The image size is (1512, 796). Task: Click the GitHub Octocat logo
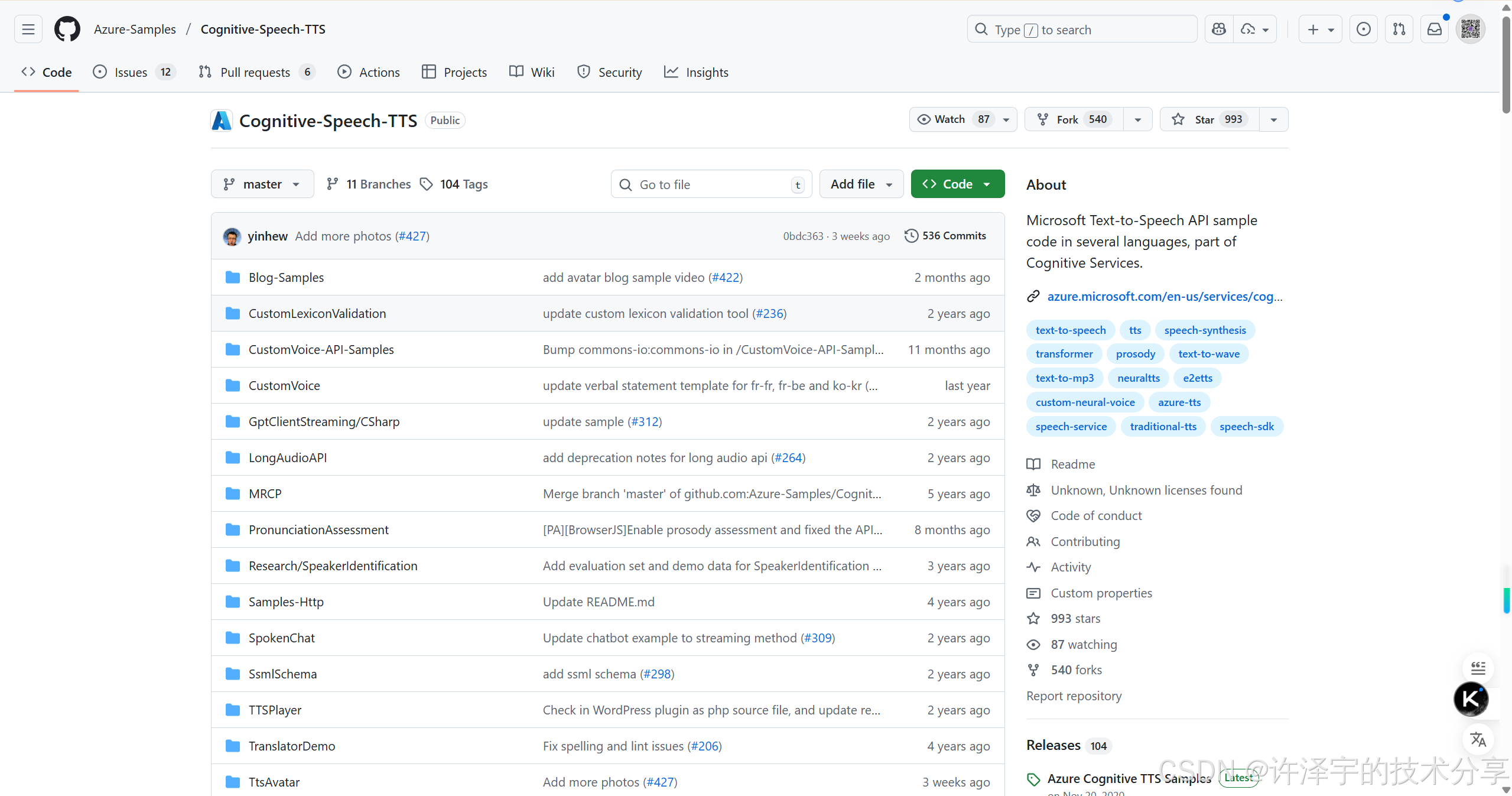(x=67, y=29)
